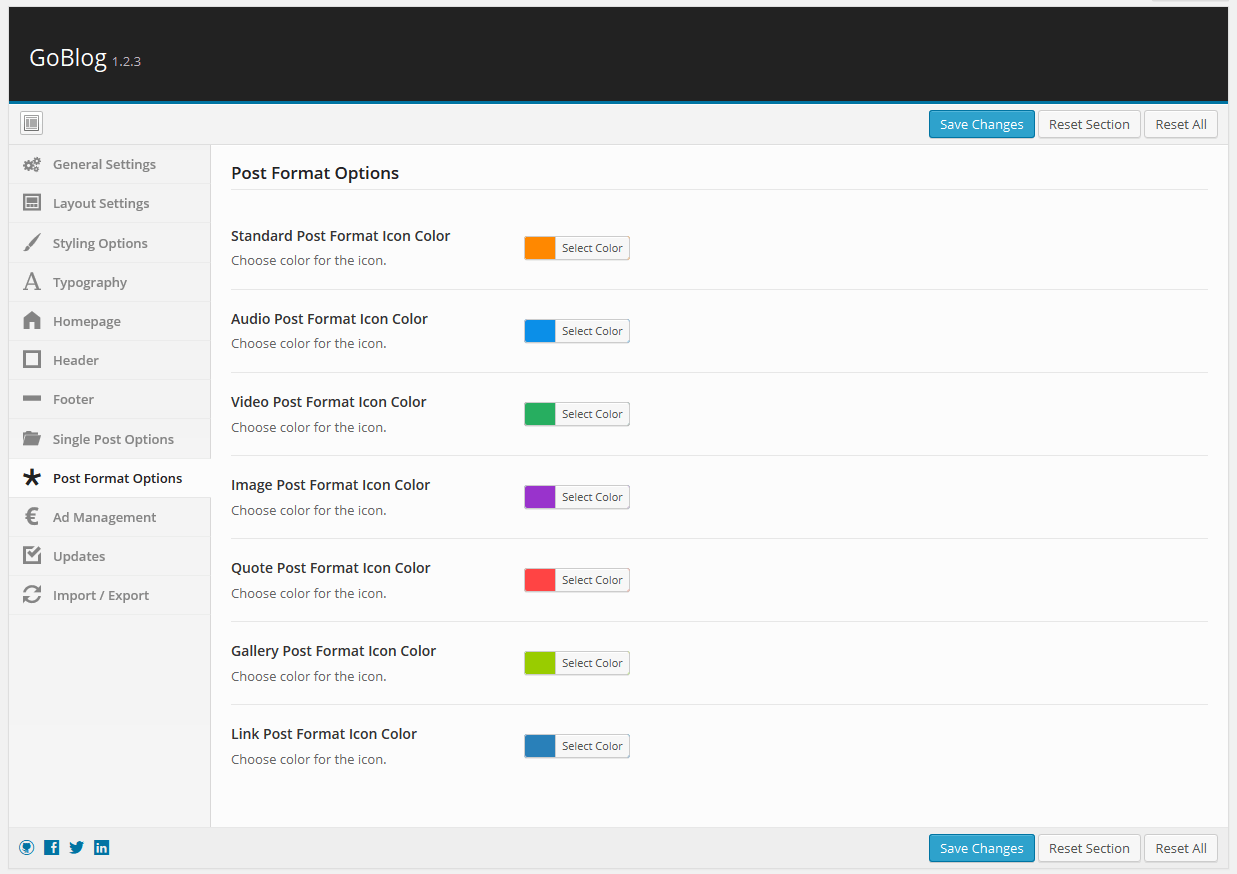
Task: Open the Typography section
Action: [110, 282]
